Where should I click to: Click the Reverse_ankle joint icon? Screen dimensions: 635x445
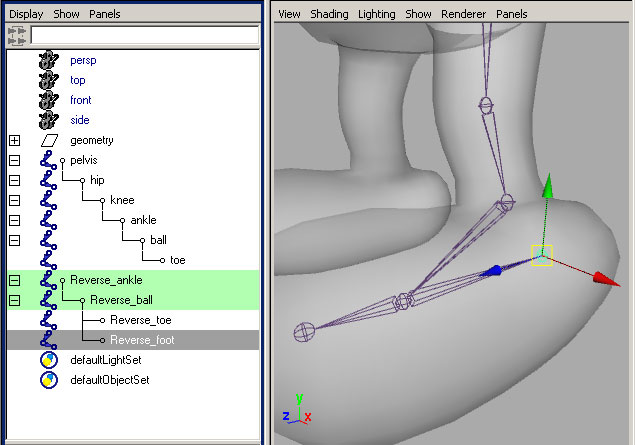click(47, 280)
